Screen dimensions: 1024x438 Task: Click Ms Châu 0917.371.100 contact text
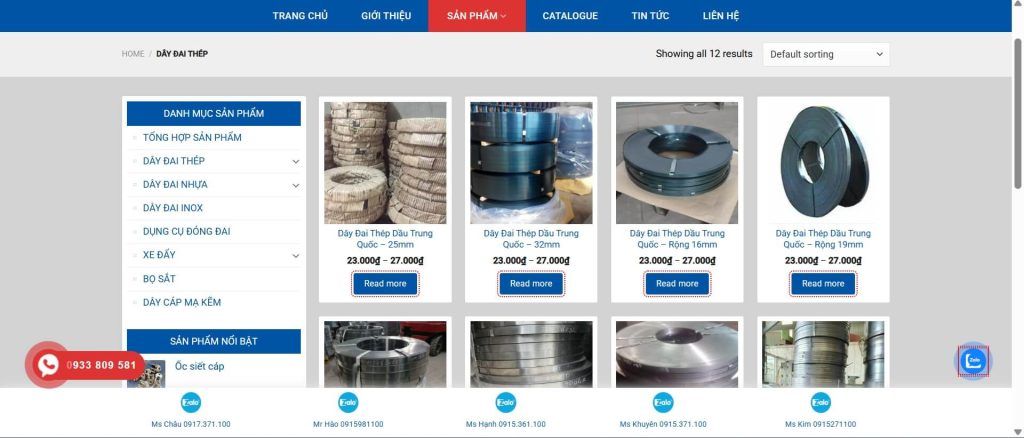tap(191, 424)
